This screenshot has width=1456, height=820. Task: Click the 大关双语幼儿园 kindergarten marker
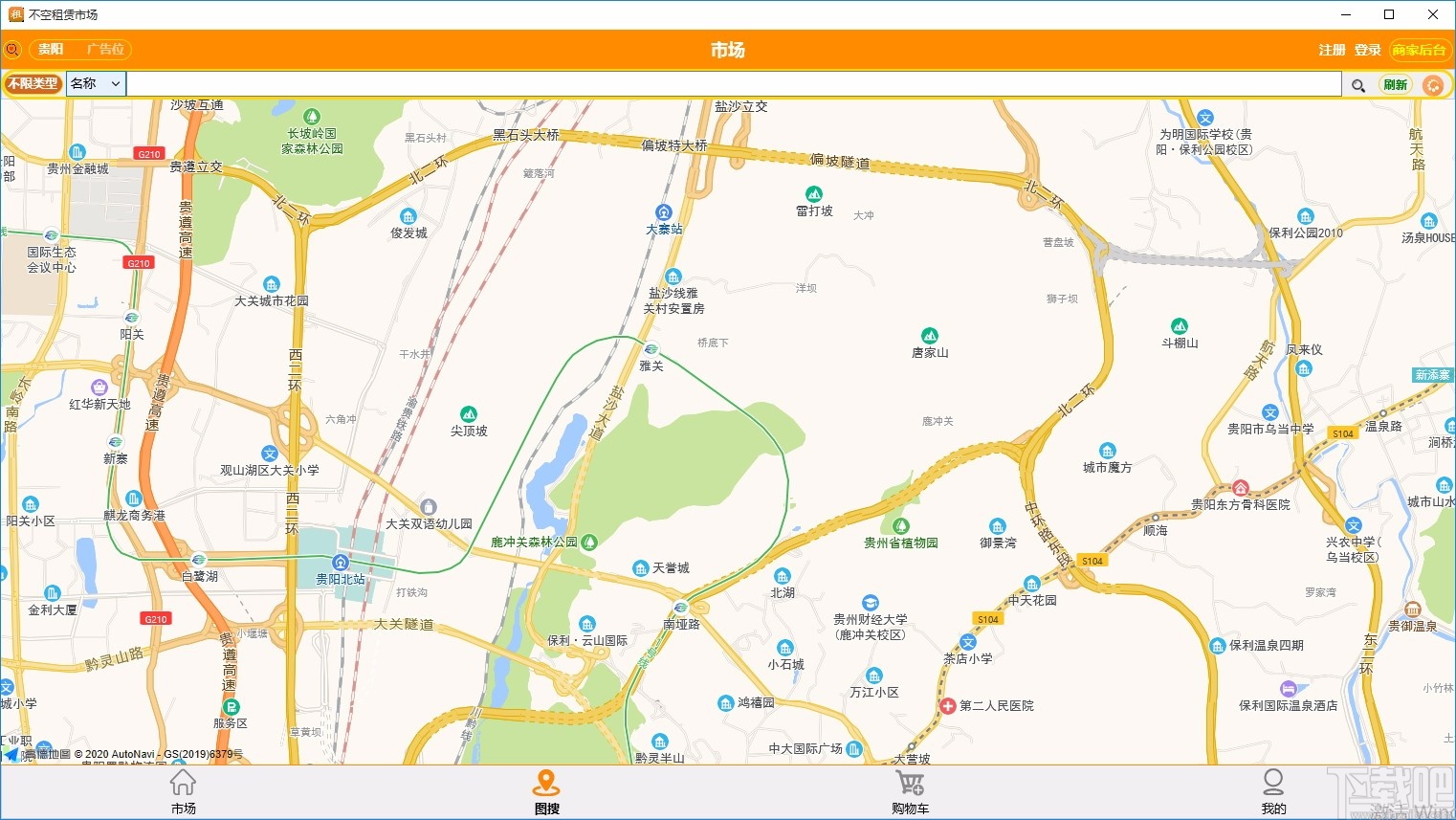(429, 507)
